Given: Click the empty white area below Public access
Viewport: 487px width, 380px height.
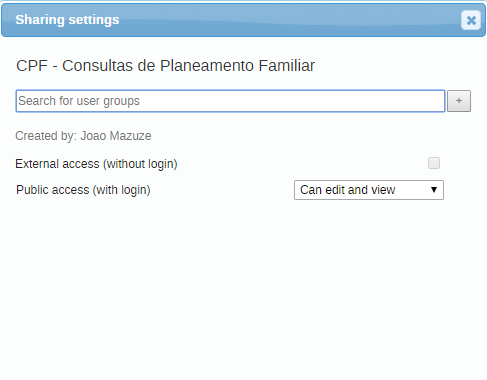Looking at the screenshot, I should [243, 287].
